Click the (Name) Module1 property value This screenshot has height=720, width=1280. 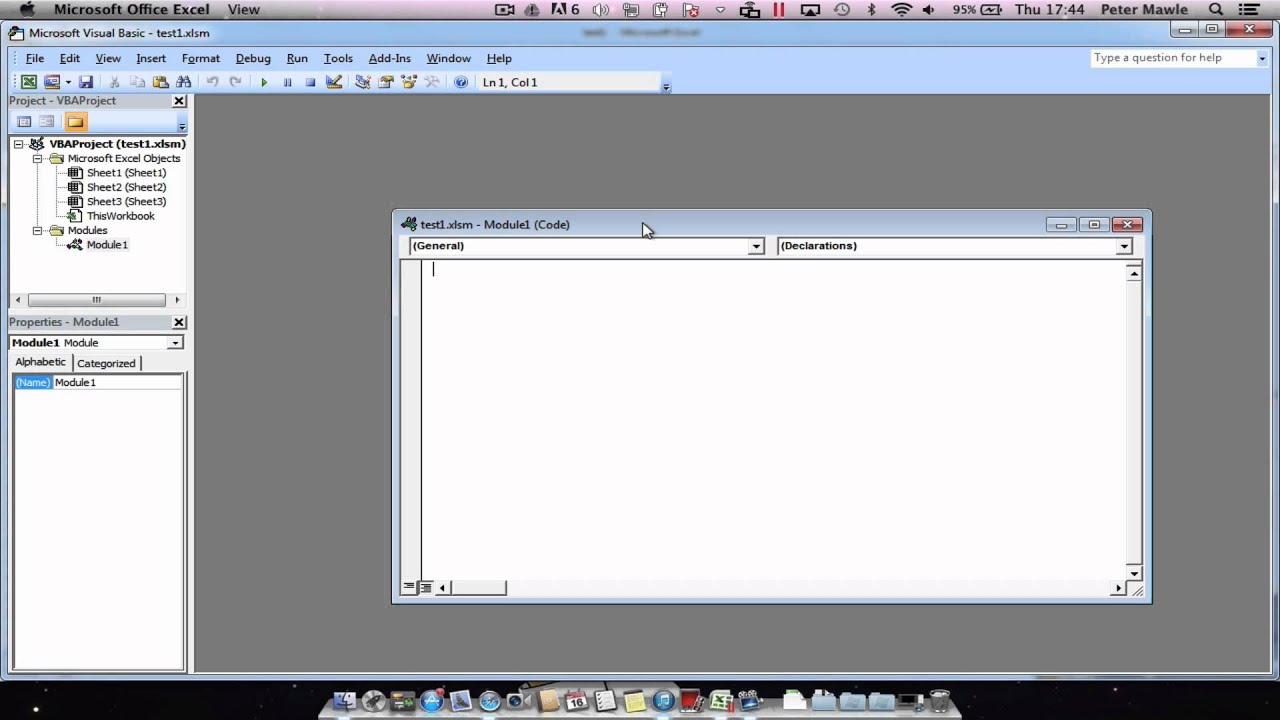click(x=118, y=383)
